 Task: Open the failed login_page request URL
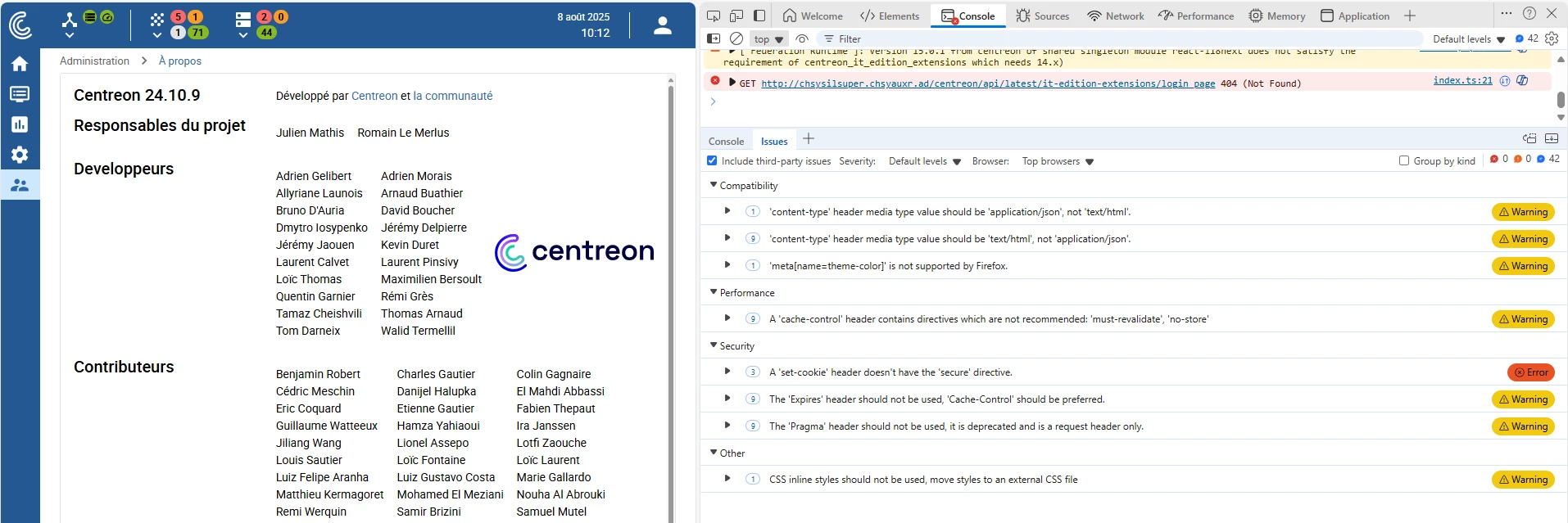pos(988,83)
